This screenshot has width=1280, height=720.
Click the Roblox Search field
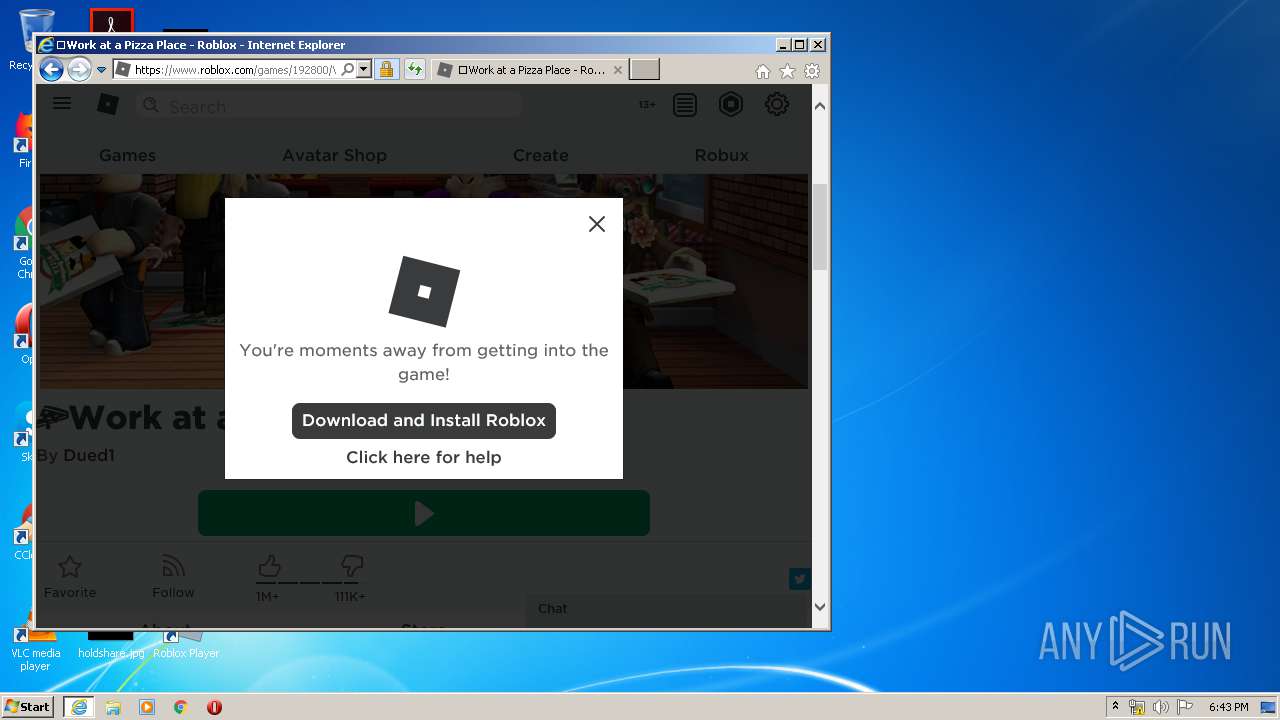(328, 106)
